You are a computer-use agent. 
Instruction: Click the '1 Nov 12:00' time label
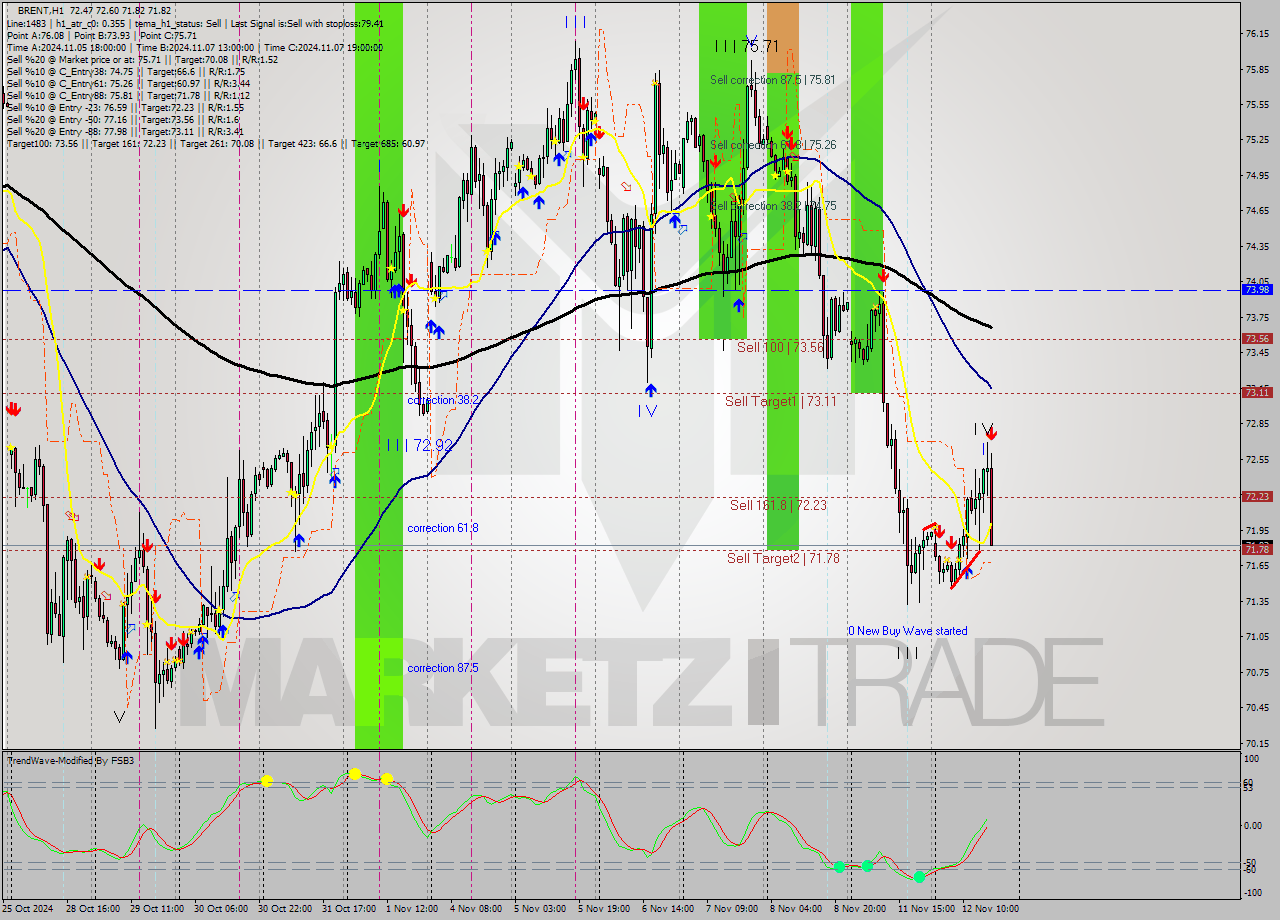(412, 909)
